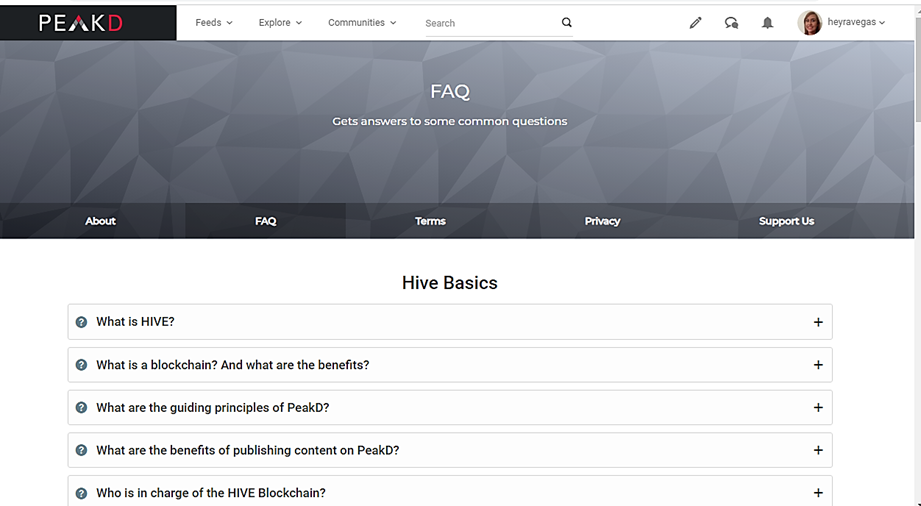Open the Explore dropdown menu
Image resolution: width=921 pixels, height=506 pixels.
280,22
